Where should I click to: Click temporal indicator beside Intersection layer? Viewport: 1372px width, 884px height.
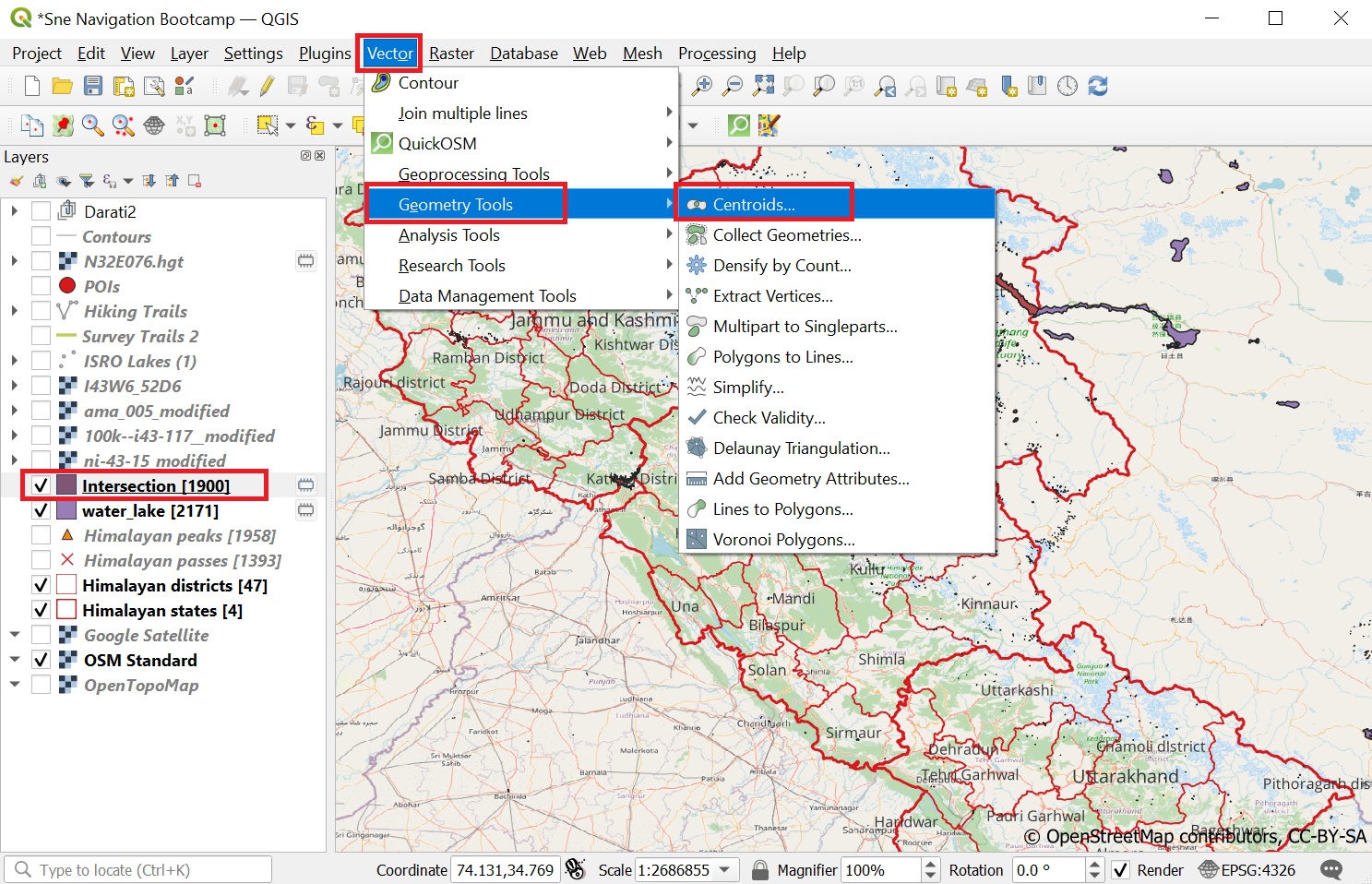coord(305,485)
